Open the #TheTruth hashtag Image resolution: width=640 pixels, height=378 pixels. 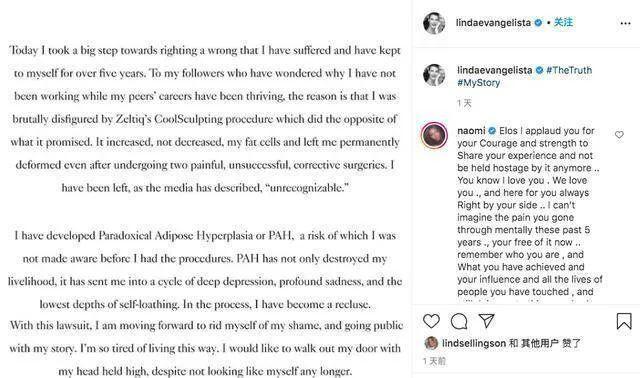569,70
